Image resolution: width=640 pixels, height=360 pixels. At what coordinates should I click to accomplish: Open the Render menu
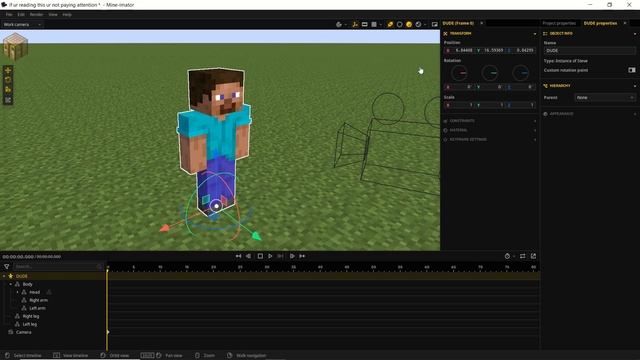click(x=36, y=14)
